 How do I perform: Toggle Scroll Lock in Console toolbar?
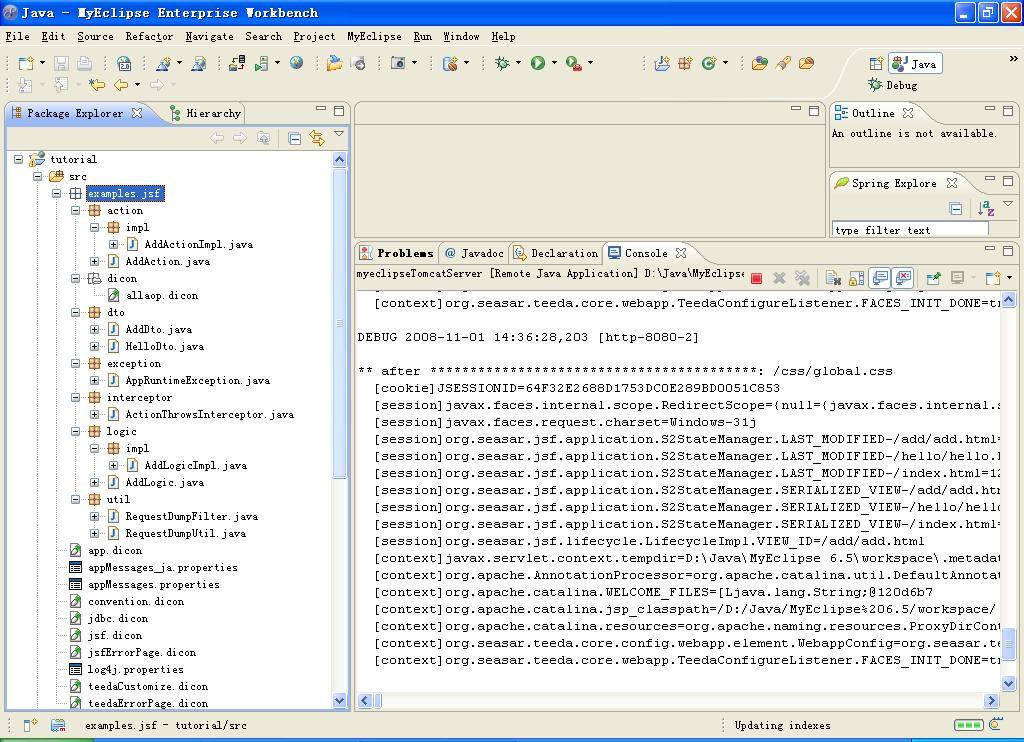[856, 278]
